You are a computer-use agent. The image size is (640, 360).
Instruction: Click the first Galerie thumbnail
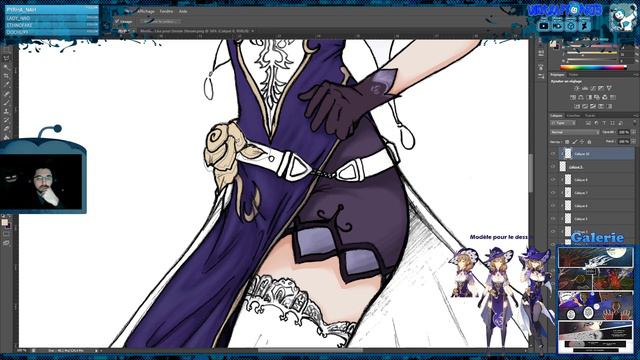[x=595, y=259]
